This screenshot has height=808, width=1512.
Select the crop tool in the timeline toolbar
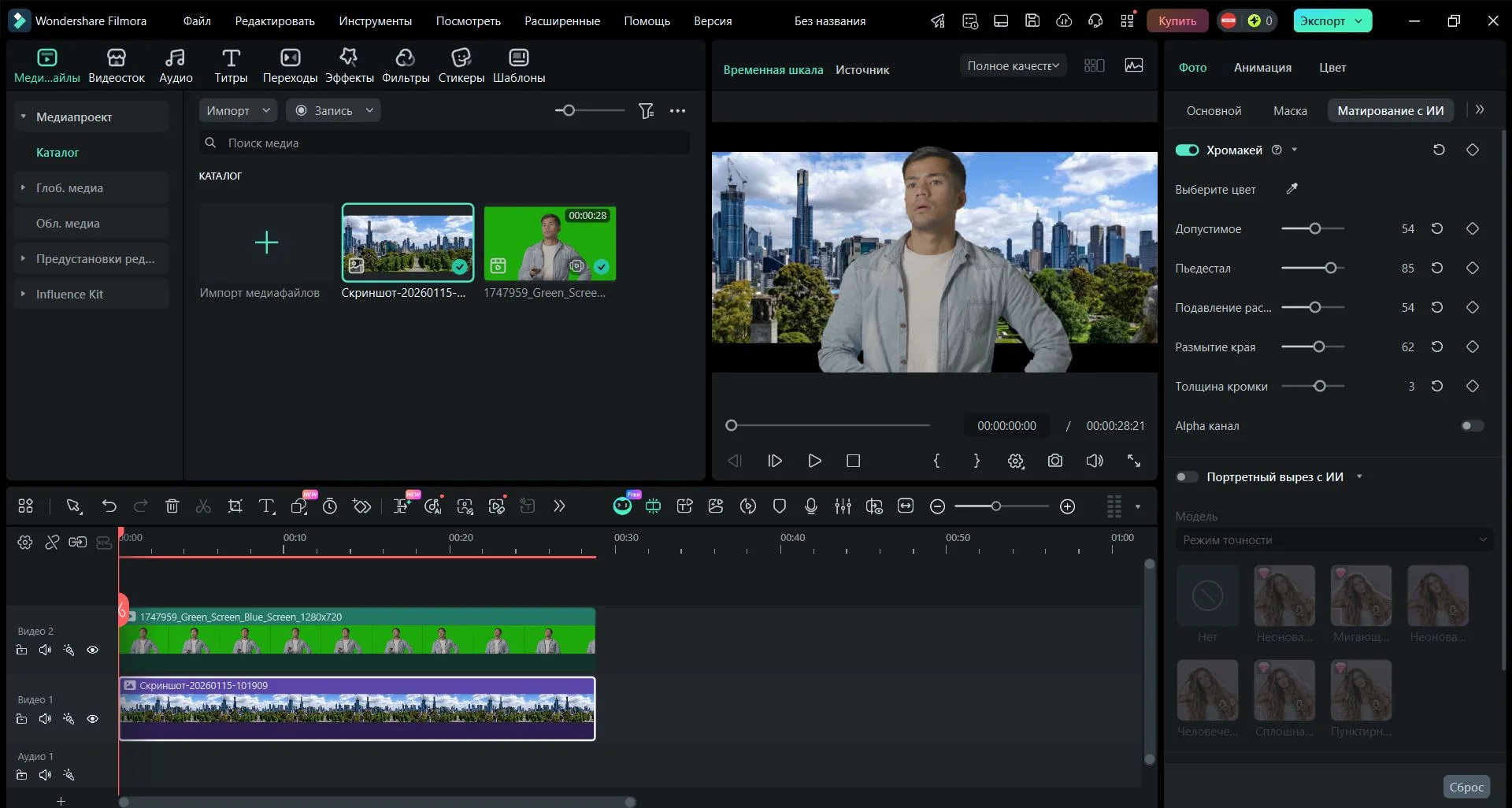tap(235, 506)
